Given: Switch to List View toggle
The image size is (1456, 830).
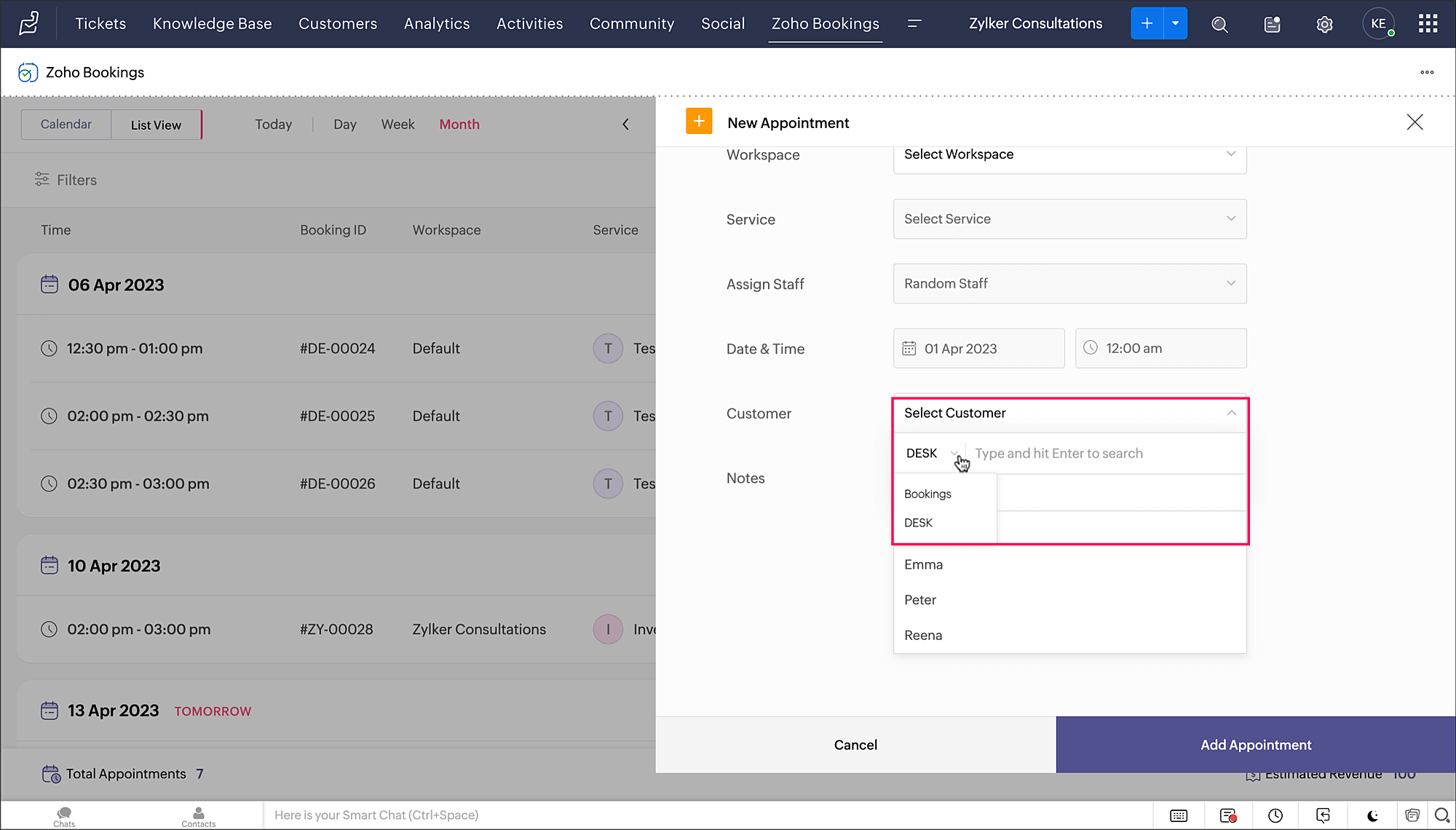Looking at the screenshot, I should click(x=156, y=125).
